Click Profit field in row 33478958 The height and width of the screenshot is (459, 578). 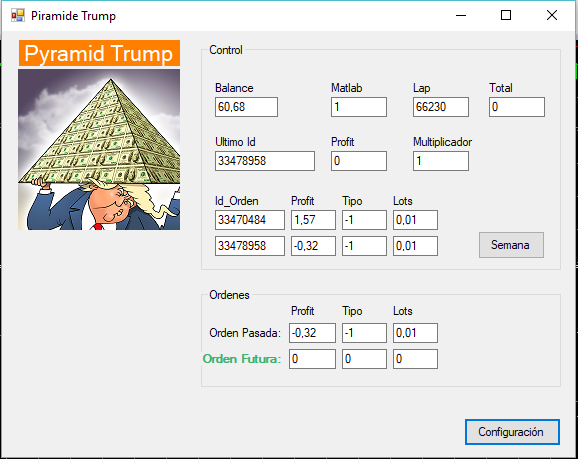313,246
